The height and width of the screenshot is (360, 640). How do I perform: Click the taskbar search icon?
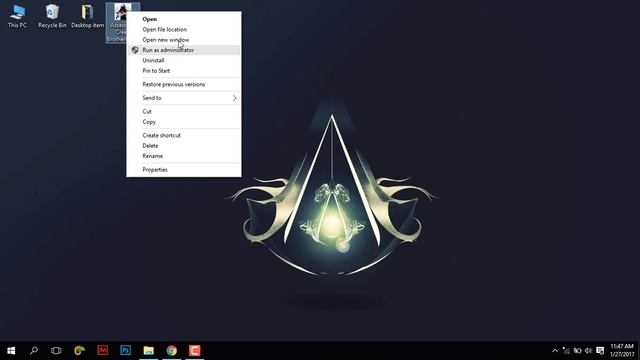pyautogui.click(x=34, y=351)
